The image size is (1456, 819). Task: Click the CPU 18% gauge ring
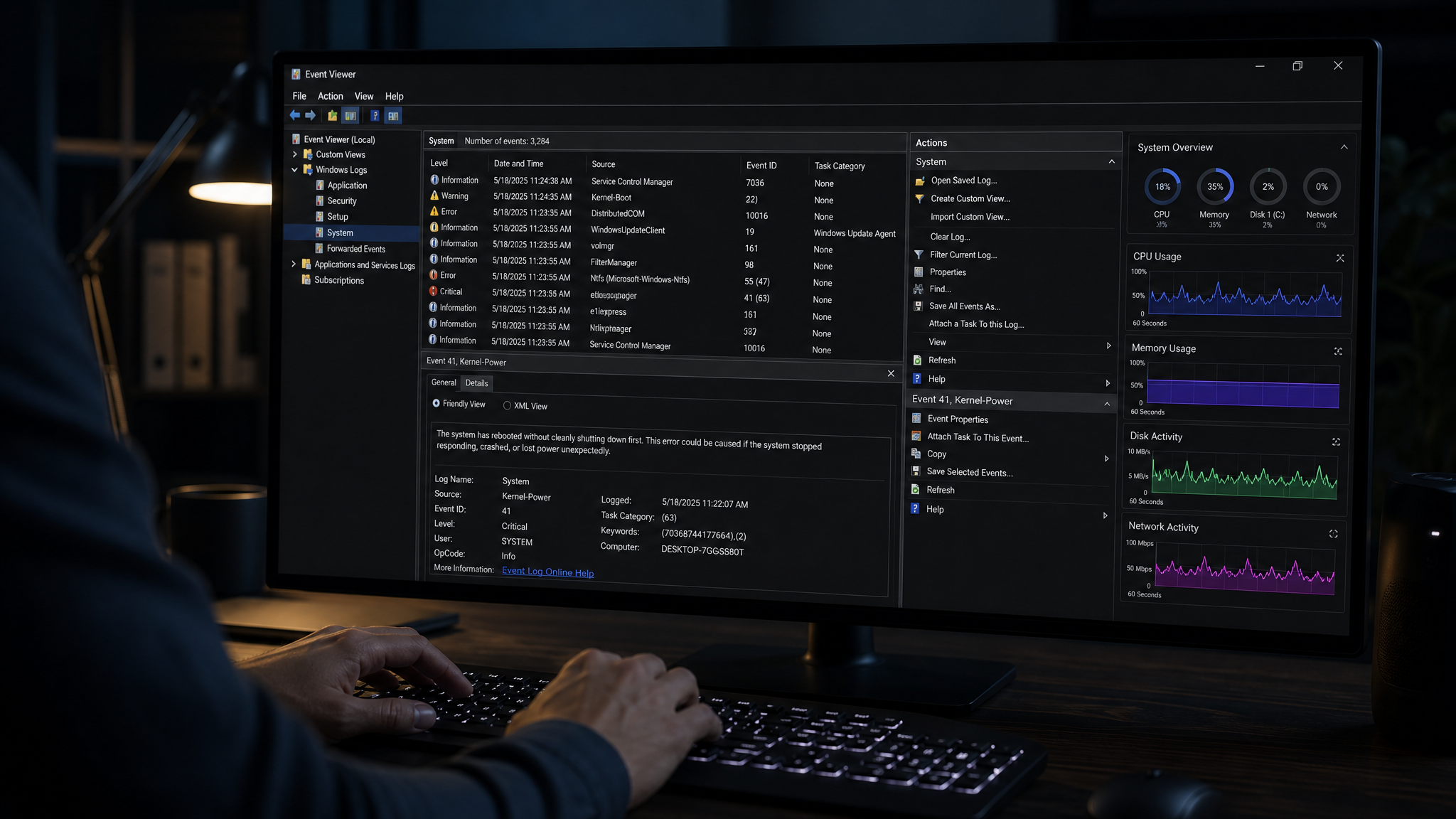point(1162,187)
